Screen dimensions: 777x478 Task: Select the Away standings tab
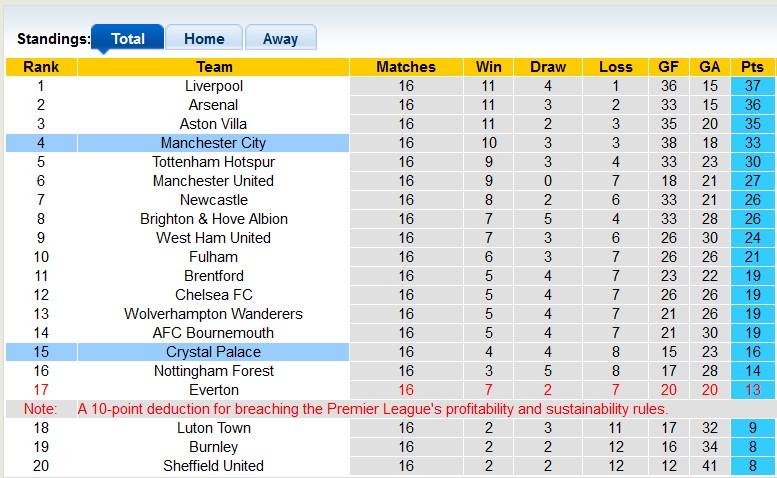[280, 39]
